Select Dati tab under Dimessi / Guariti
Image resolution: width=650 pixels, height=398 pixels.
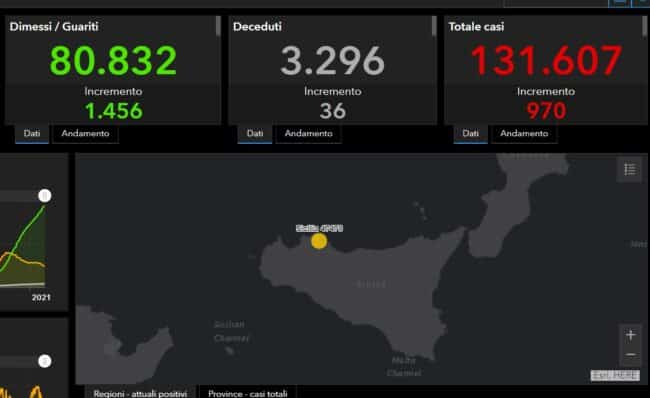pos(32,133)
